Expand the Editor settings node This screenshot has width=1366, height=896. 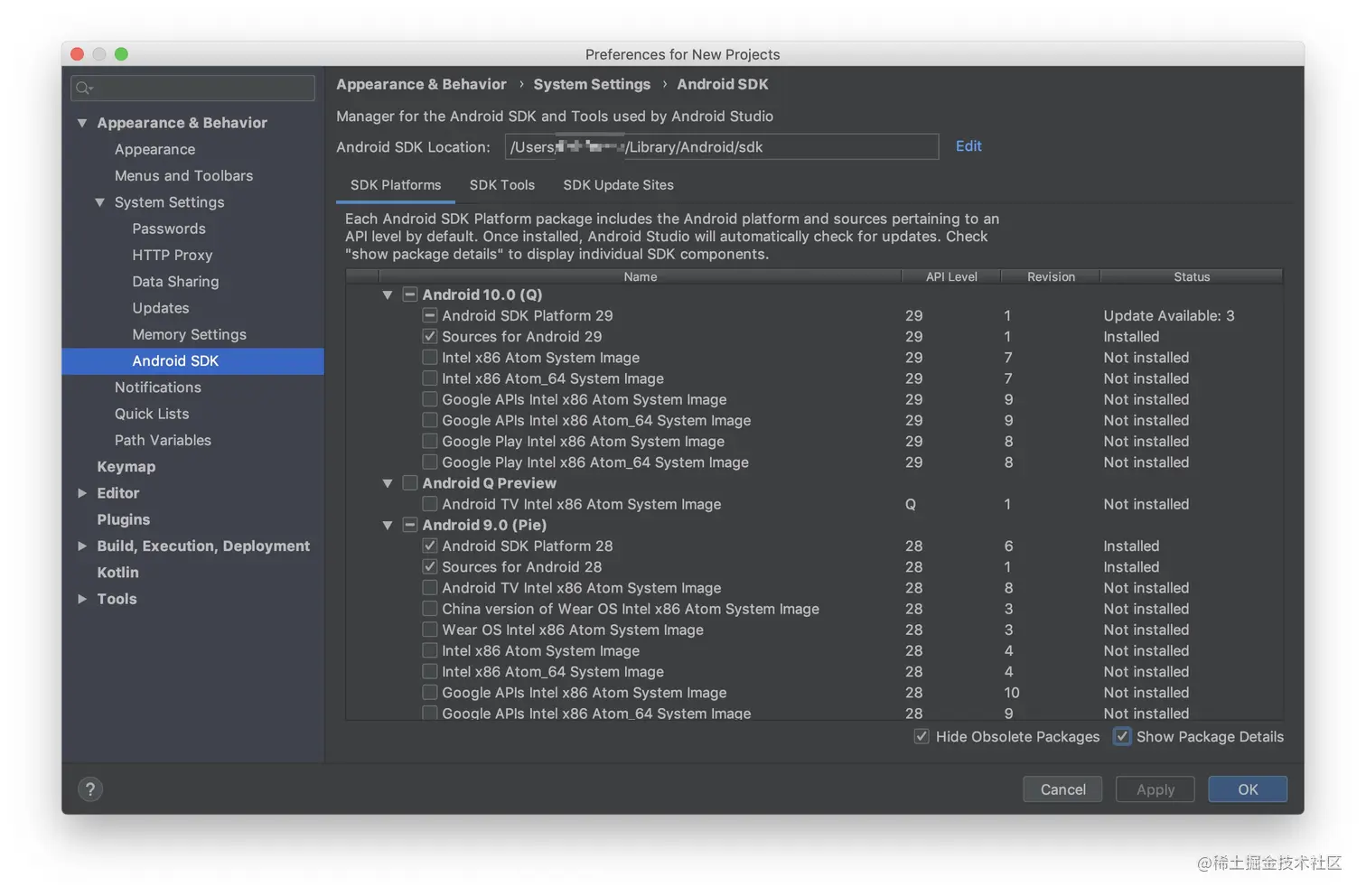[x=82, y=493]
